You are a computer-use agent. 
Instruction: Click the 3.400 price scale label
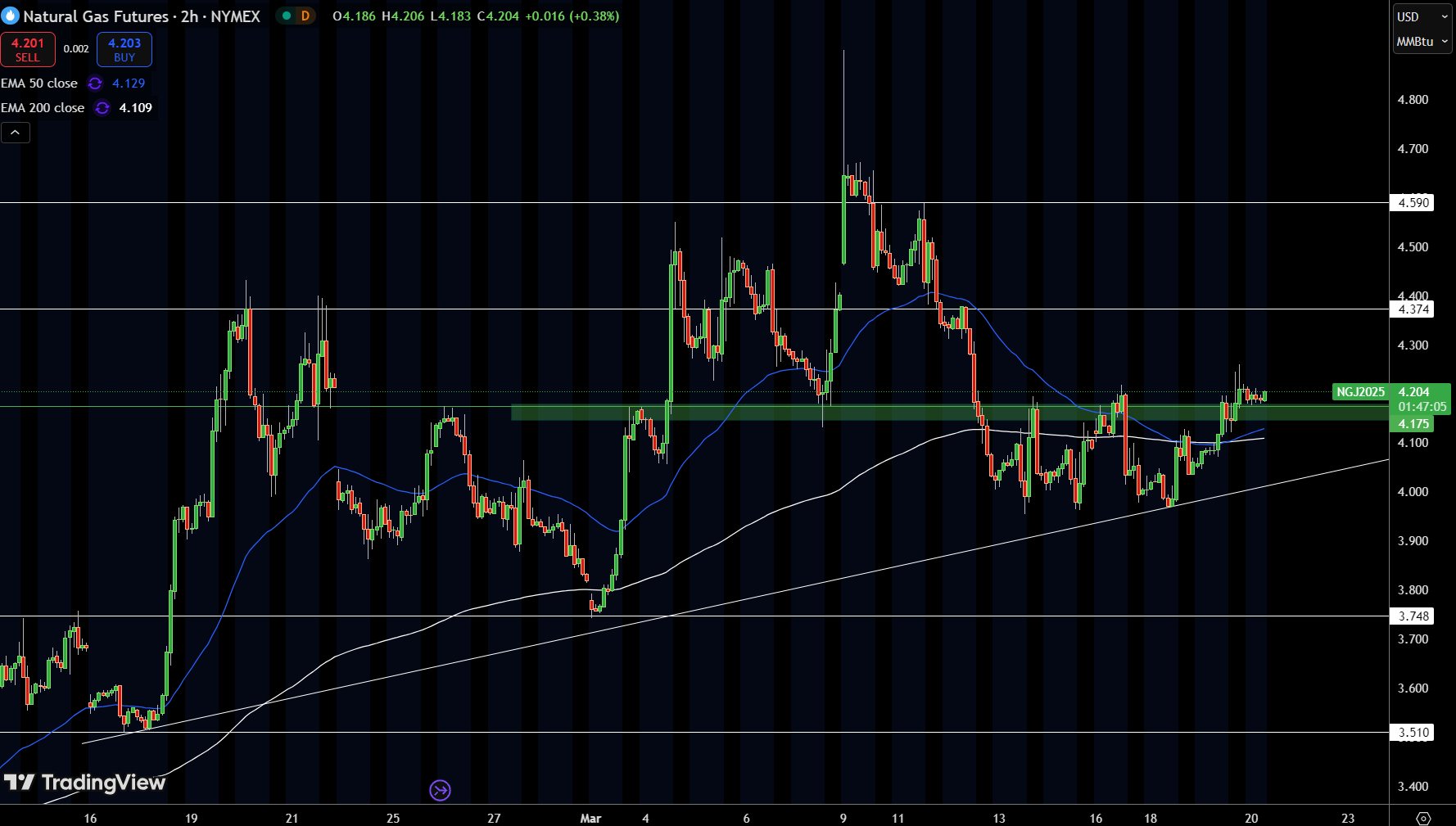coord(1413,787)
